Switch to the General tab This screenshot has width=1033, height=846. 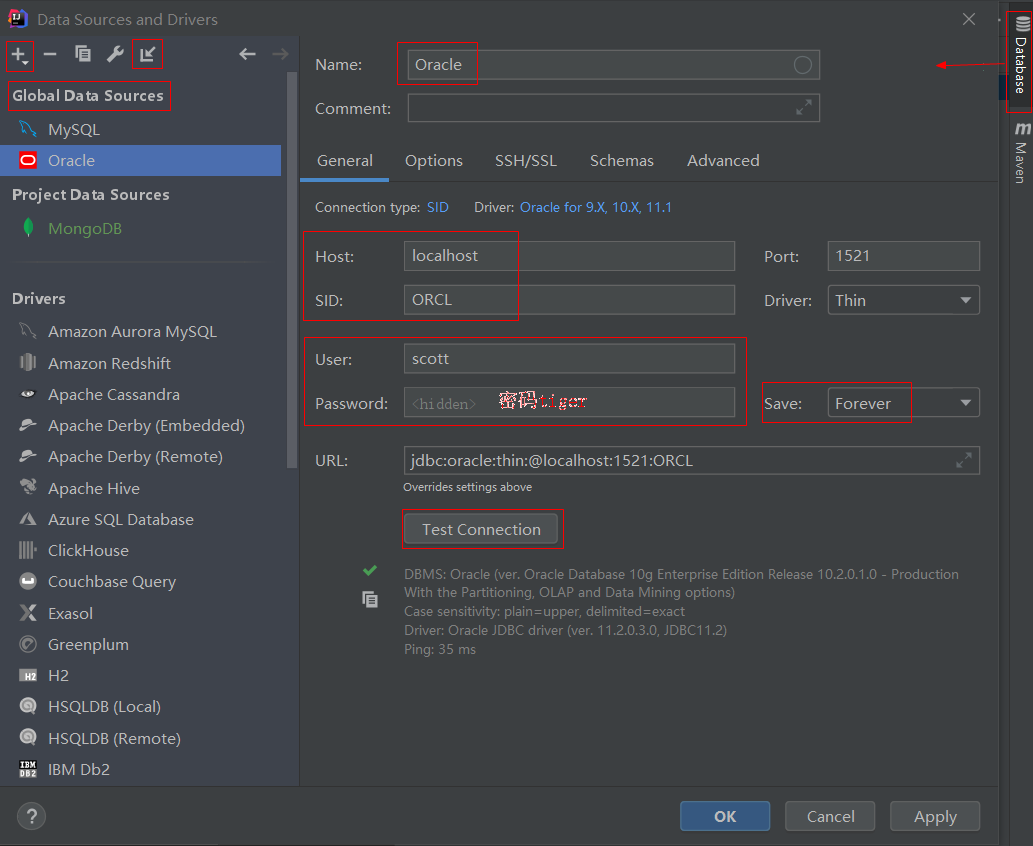coord(345,161)
